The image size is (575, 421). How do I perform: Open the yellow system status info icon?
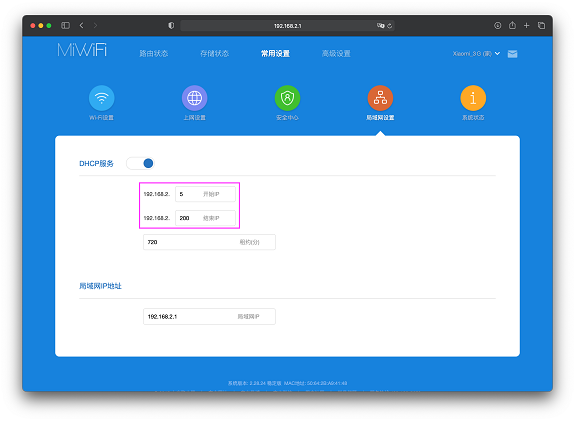473,98
